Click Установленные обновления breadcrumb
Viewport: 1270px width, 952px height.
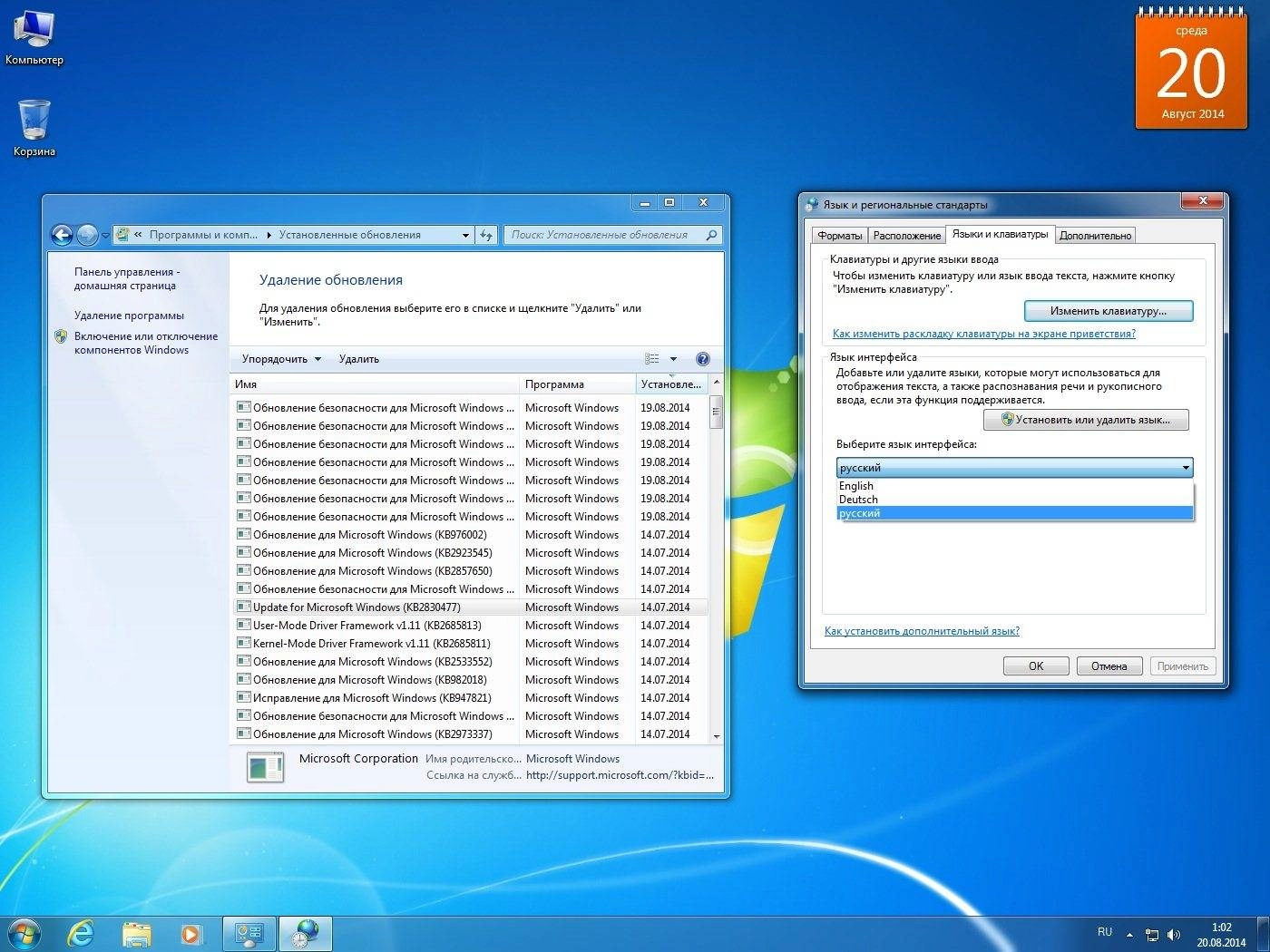tap(350, 235)
